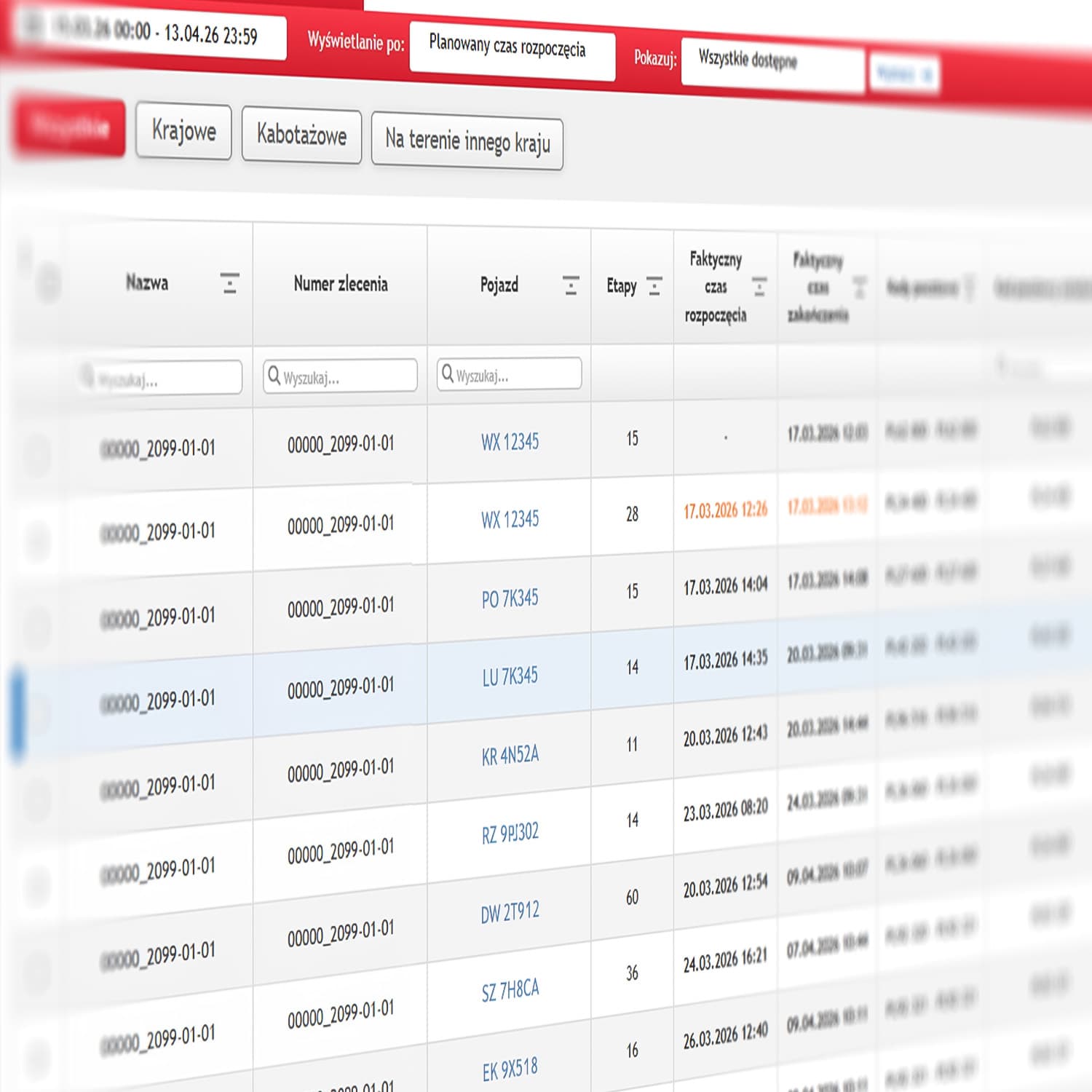
Task: Switch to the Kabotażowe tab
Action: 301,136
